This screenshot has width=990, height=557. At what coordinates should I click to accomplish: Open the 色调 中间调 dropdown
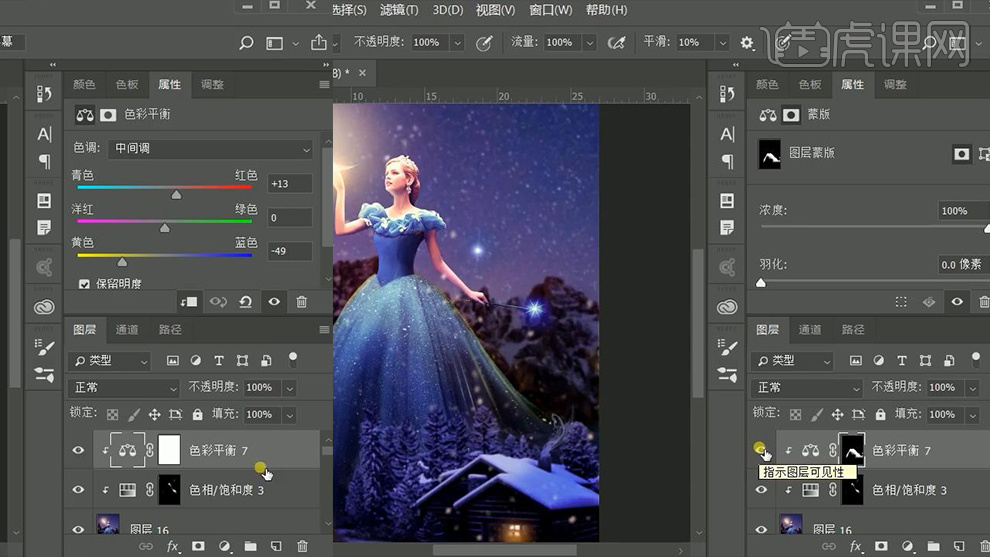[211, 148]
